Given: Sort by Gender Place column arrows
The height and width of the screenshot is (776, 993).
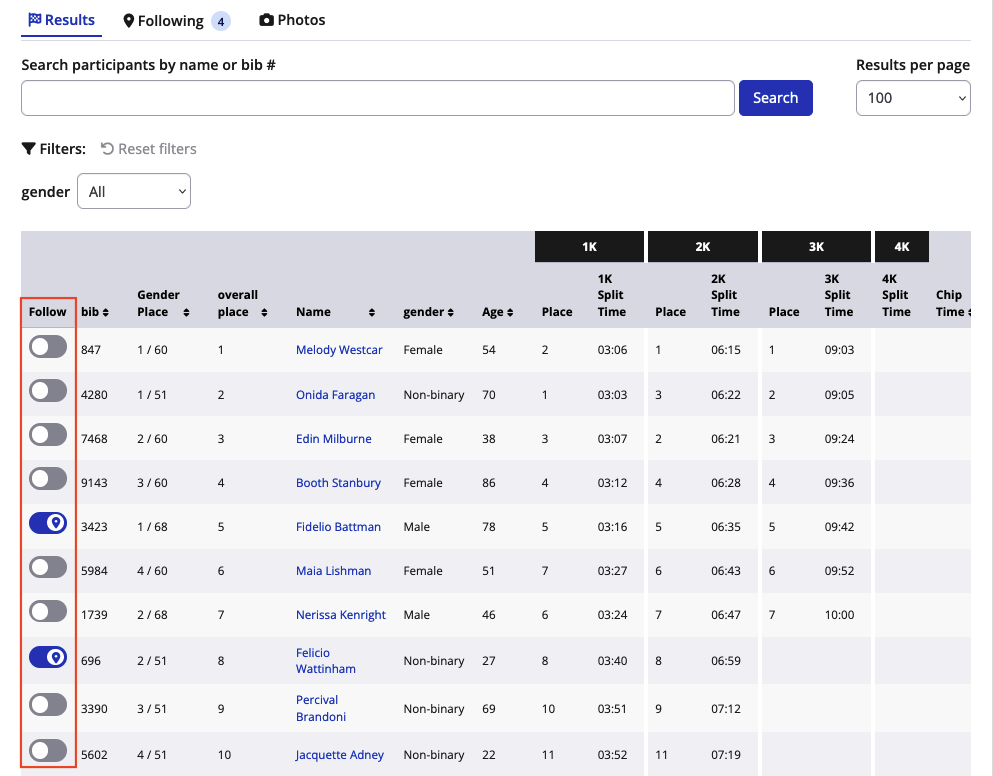Looking at the screenshot, I should [x=186, y=313].
